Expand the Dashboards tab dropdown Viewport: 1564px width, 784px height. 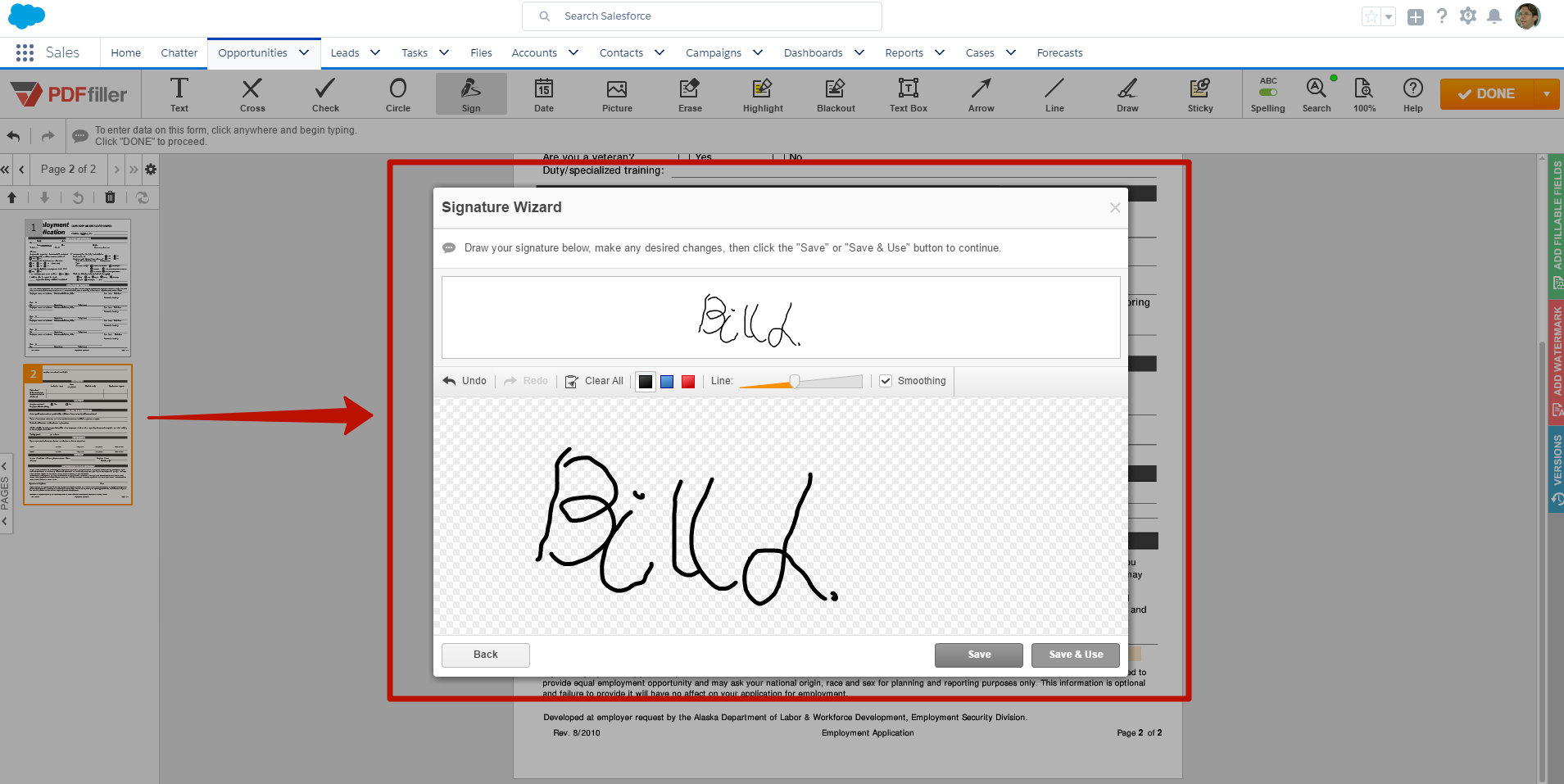click(859, 52)
